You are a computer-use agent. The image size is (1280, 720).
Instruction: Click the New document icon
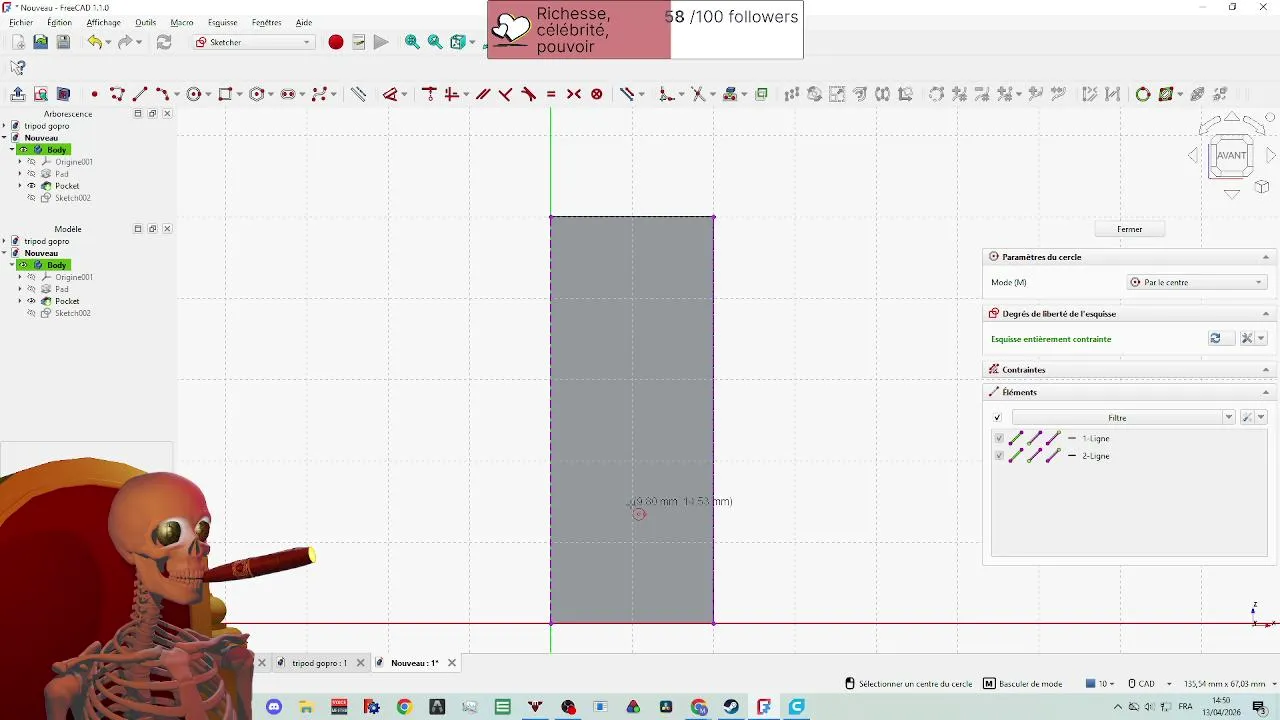[18, 42]
